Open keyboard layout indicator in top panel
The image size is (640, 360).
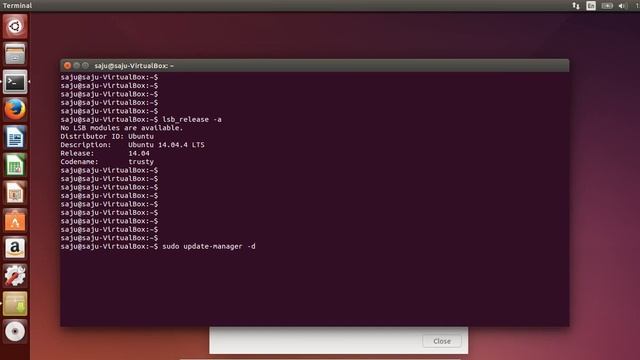click(591, 6)
